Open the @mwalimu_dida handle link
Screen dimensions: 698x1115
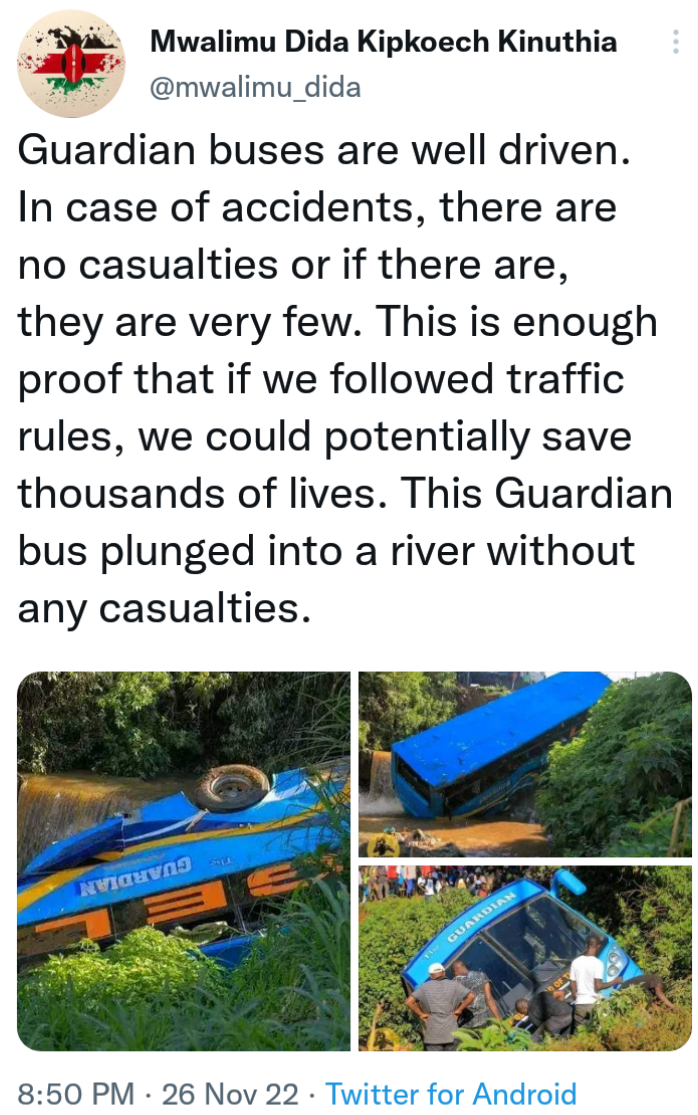256,87
